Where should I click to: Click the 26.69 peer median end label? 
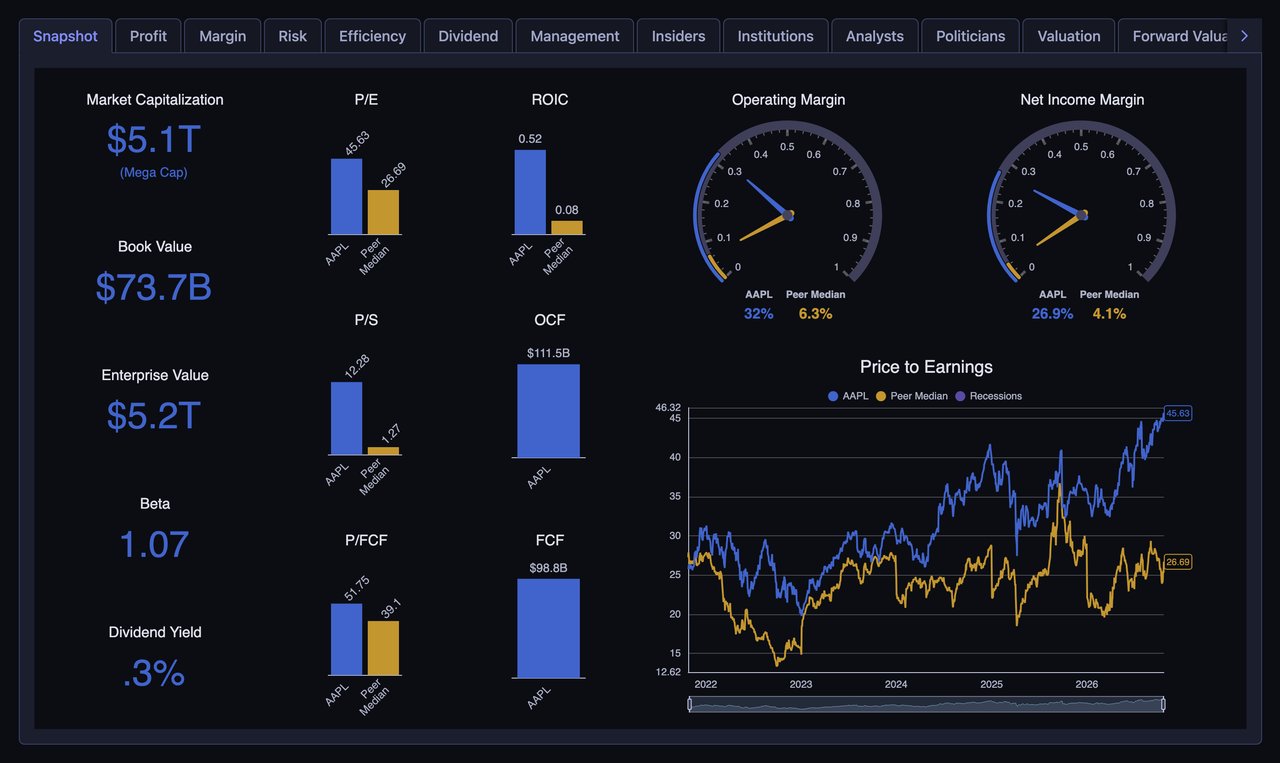(x=1178, y=562)
